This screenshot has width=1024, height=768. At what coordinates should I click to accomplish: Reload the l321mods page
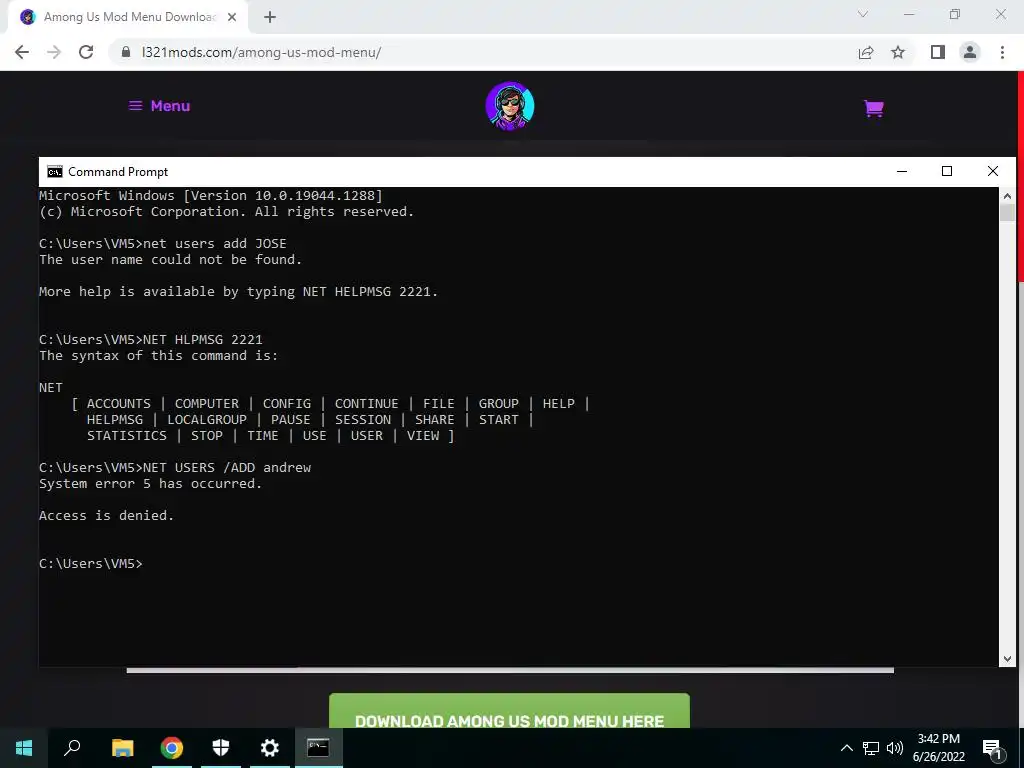(x=86, y=52)
